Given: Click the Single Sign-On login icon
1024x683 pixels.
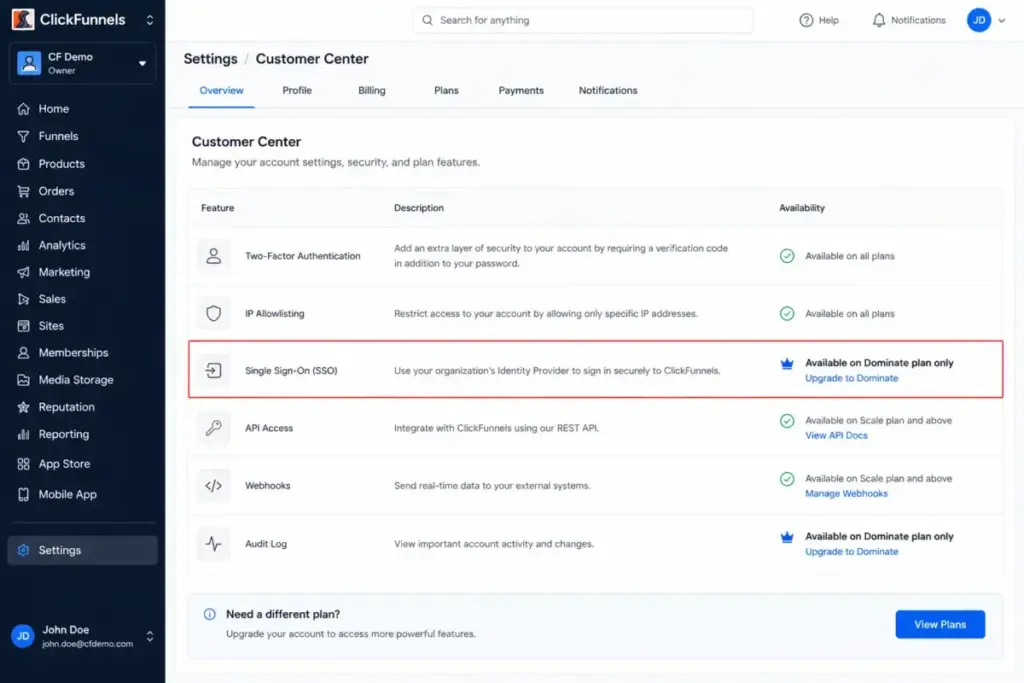Looking at the screenshot, I should (214, 370).
